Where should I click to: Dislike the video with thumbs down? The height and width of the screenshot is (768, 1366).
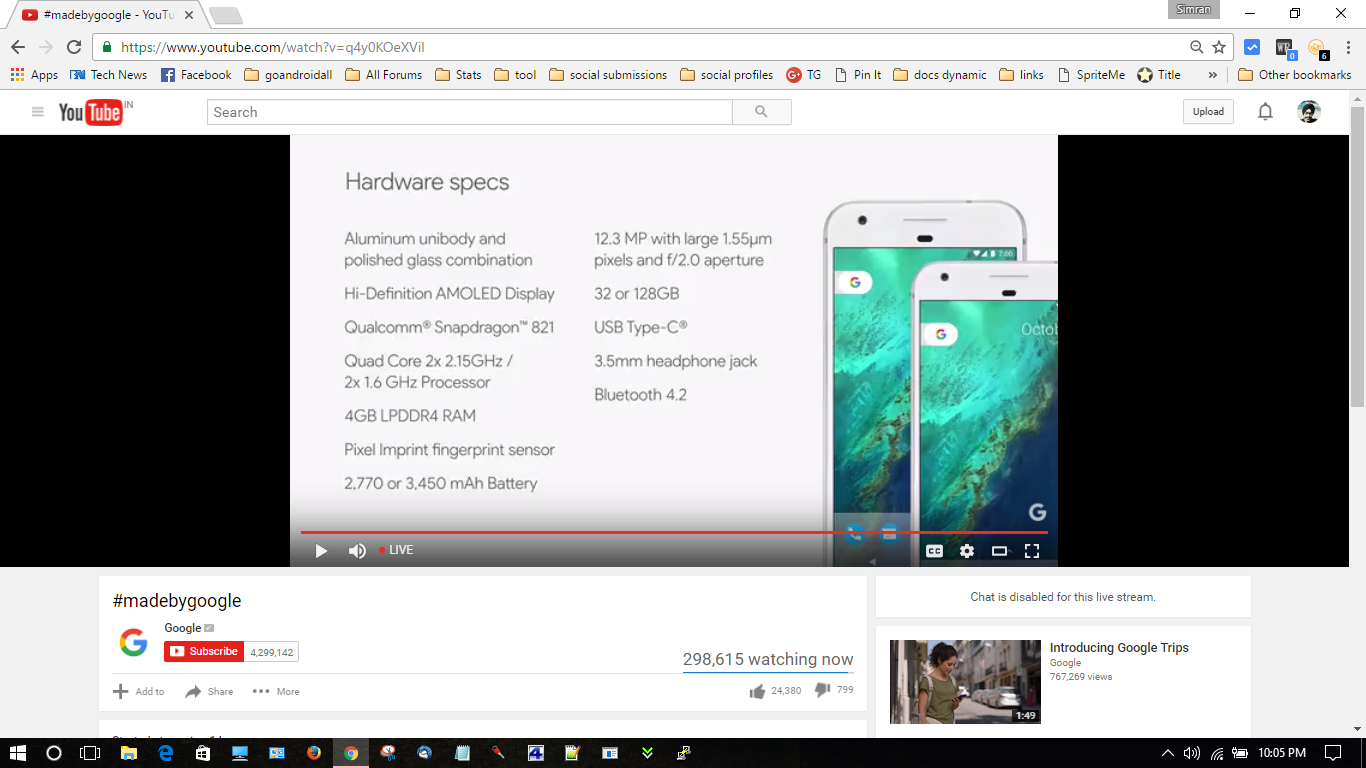[x=822, y=691]
